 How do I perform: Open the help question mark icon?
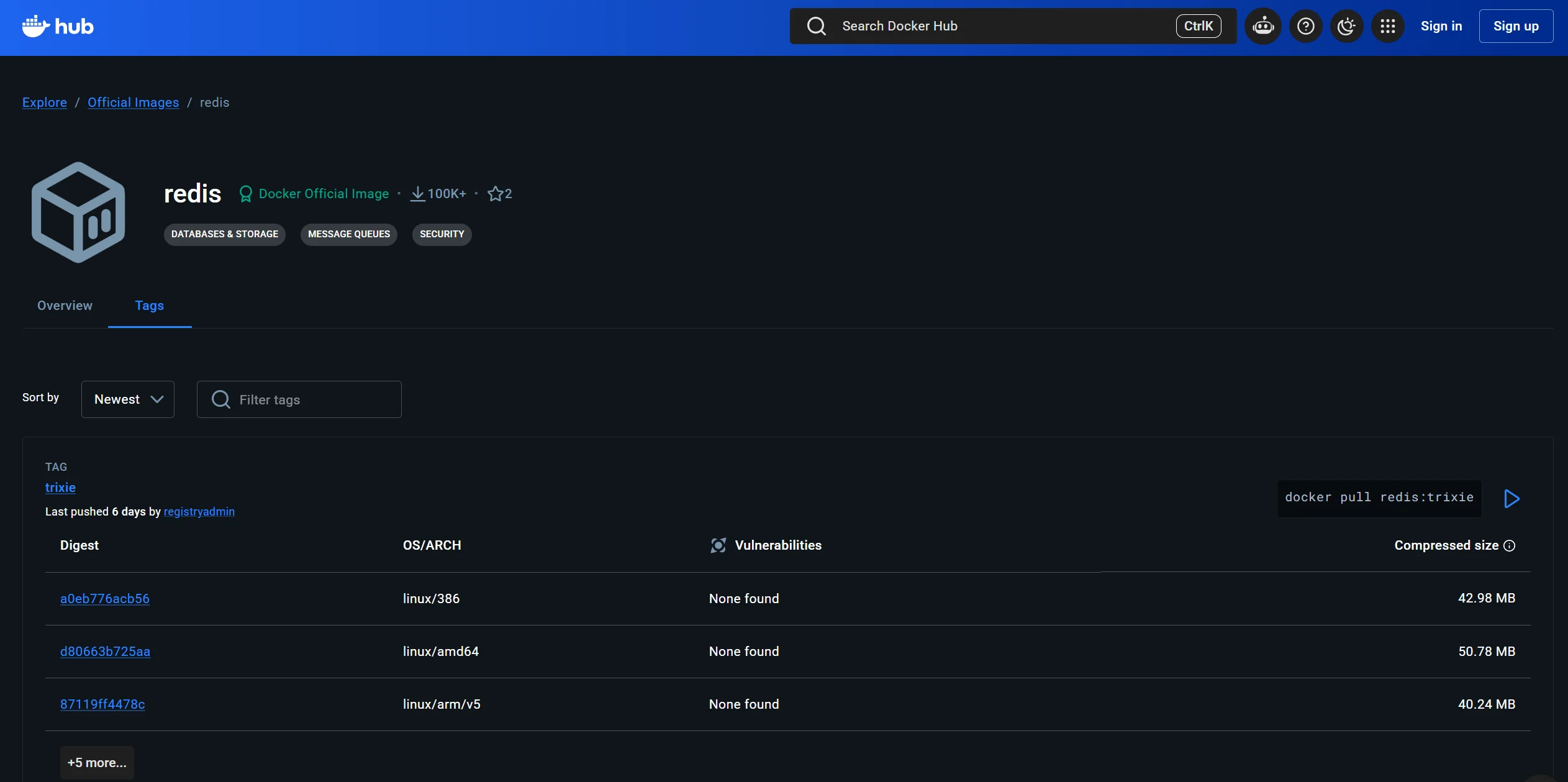1305,26
